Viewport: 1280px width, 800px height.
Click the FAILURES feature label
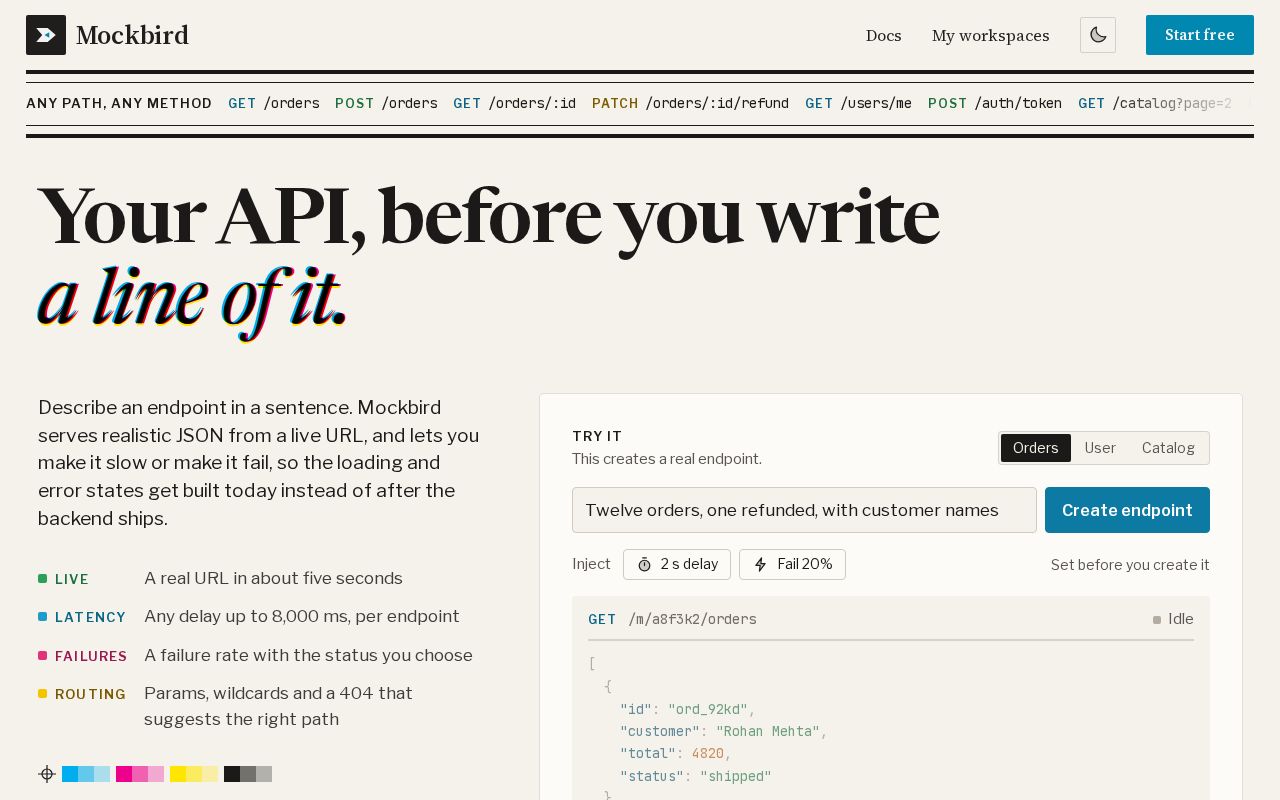click(x=91, y=656)
